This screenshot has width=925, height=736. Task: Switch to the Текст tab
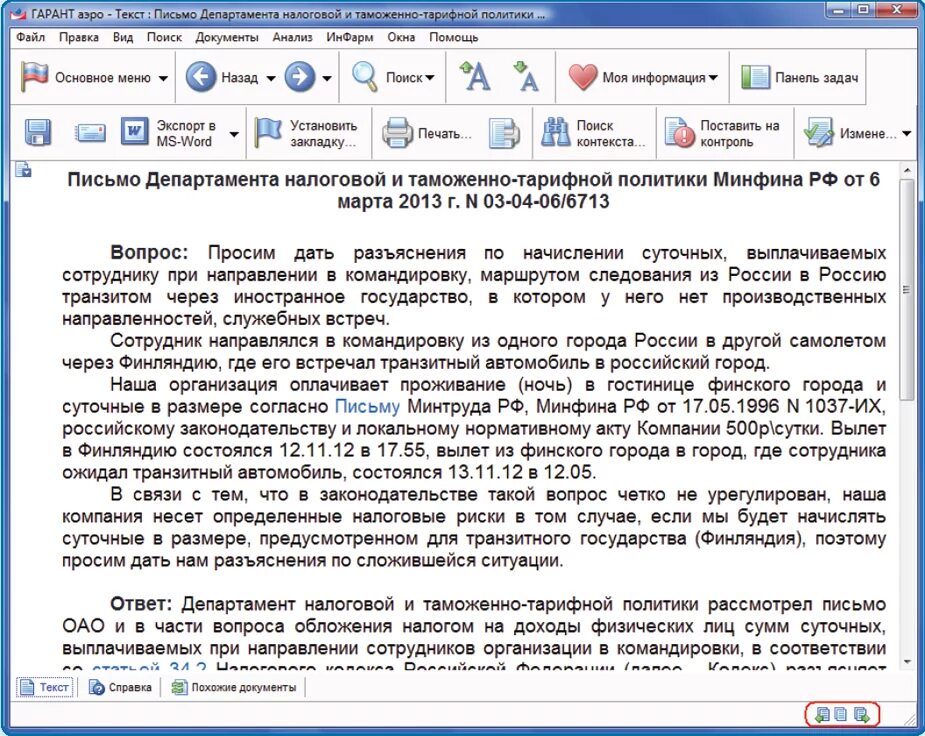(x=45, y=687)
